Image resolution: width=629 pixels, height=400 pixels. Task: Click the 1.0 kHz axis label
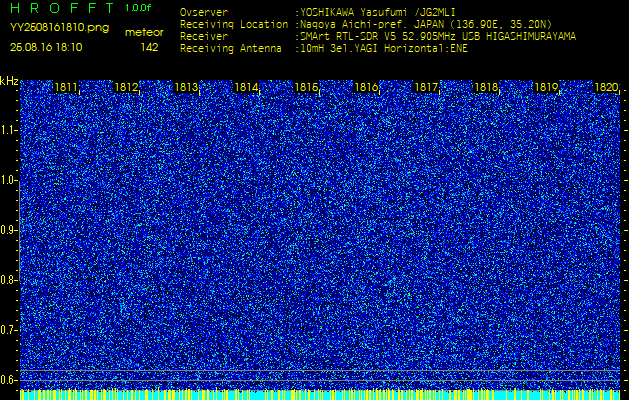[x=9, y=181]
